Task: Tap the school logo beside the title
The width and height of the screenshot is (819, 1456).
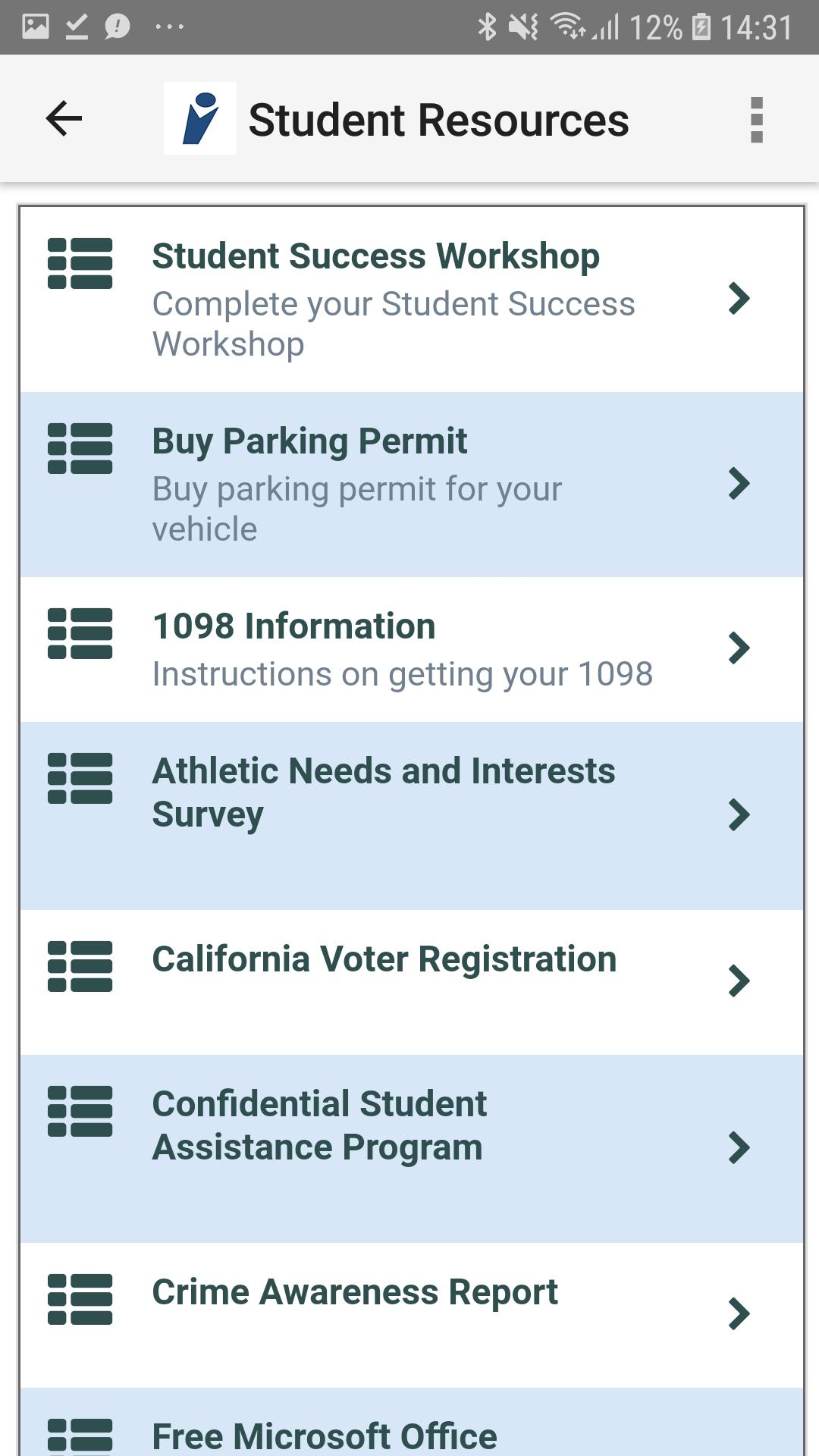Action: [200, 119]
